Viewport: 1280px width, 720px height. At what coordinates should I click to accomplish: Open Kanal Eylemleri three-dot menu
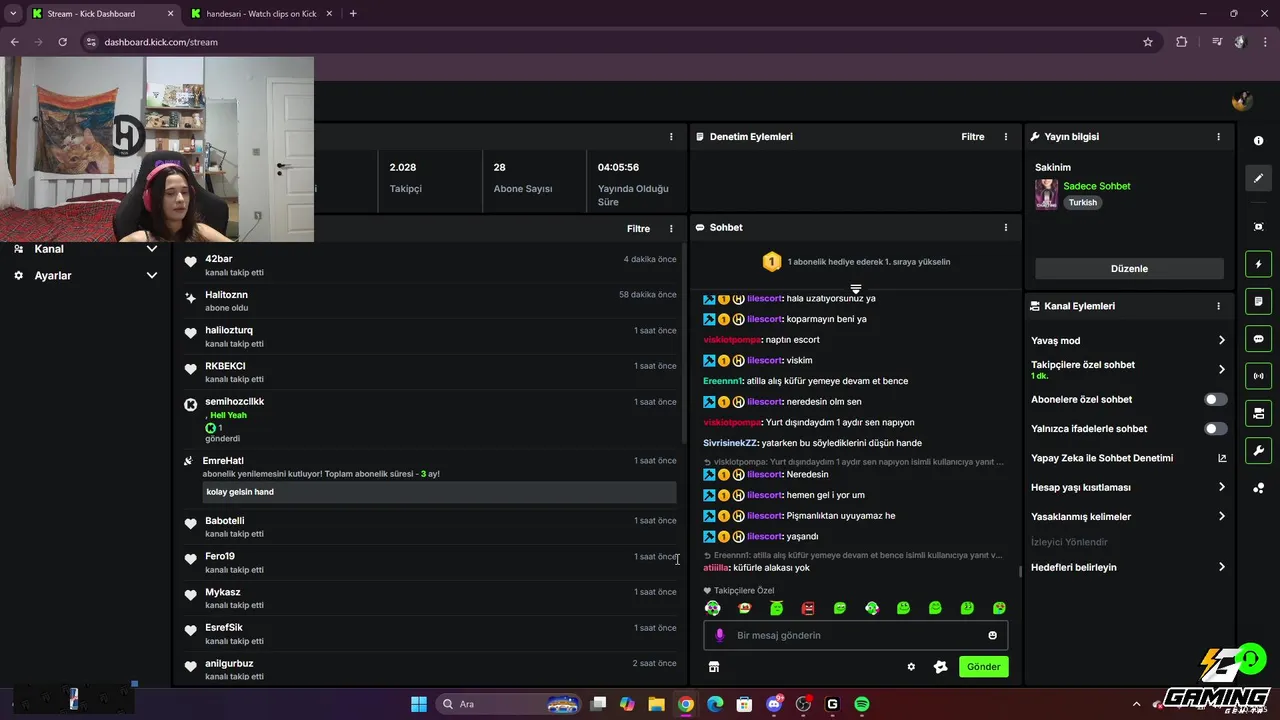click(x=1218, y=306)
